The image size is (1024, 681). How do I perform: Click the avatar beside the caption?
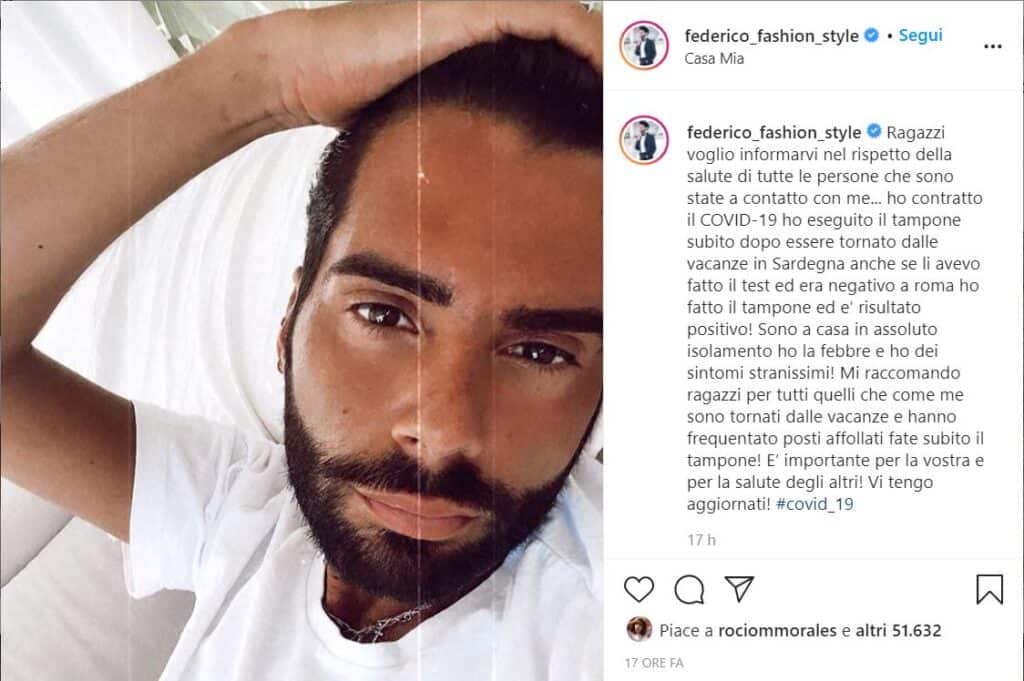[645, 140]
